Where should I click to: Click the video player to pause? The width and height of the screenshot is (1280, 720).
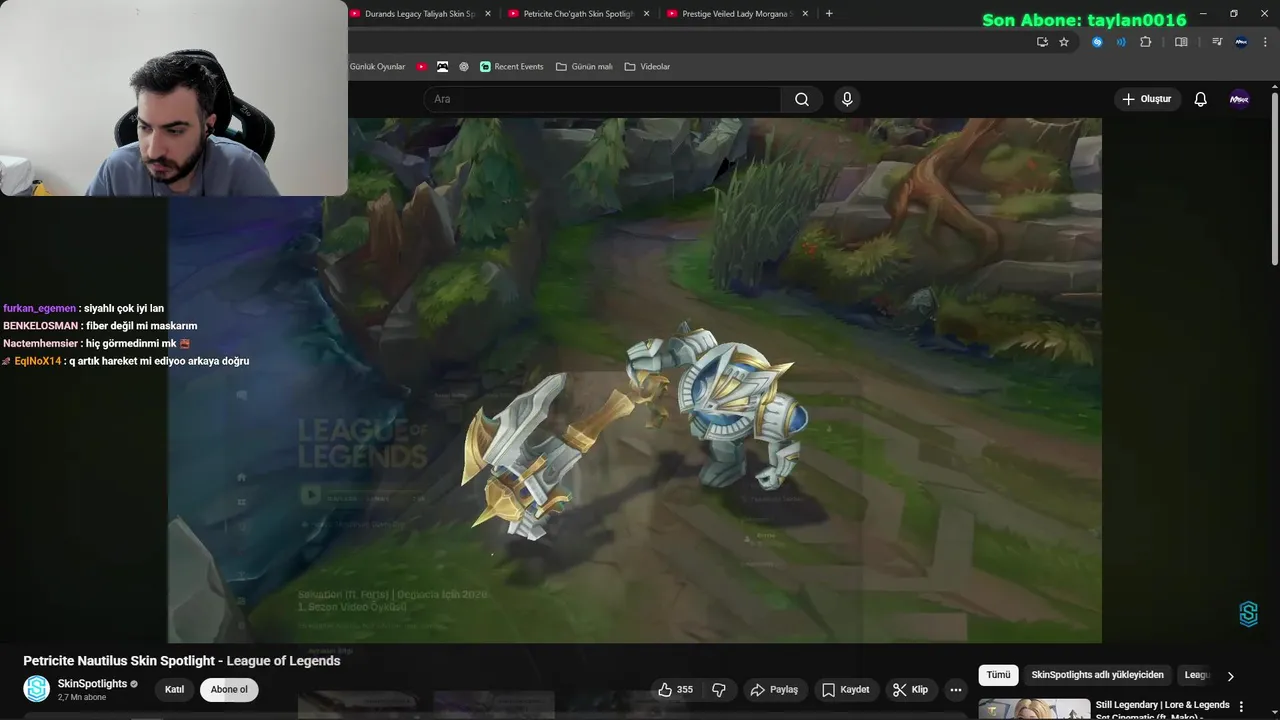click(635, 380)
